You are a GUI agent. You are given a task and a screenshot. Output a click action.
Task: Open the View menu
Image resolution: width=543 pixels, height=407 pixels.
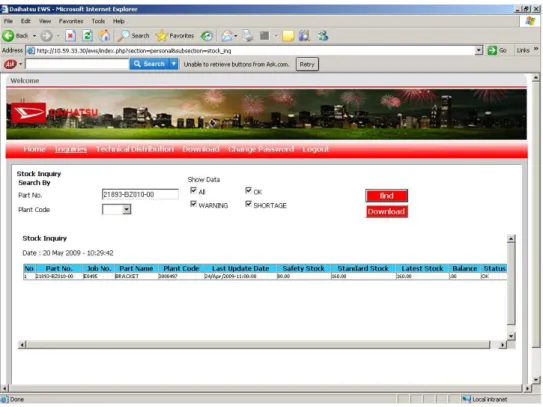coord(45,21)
